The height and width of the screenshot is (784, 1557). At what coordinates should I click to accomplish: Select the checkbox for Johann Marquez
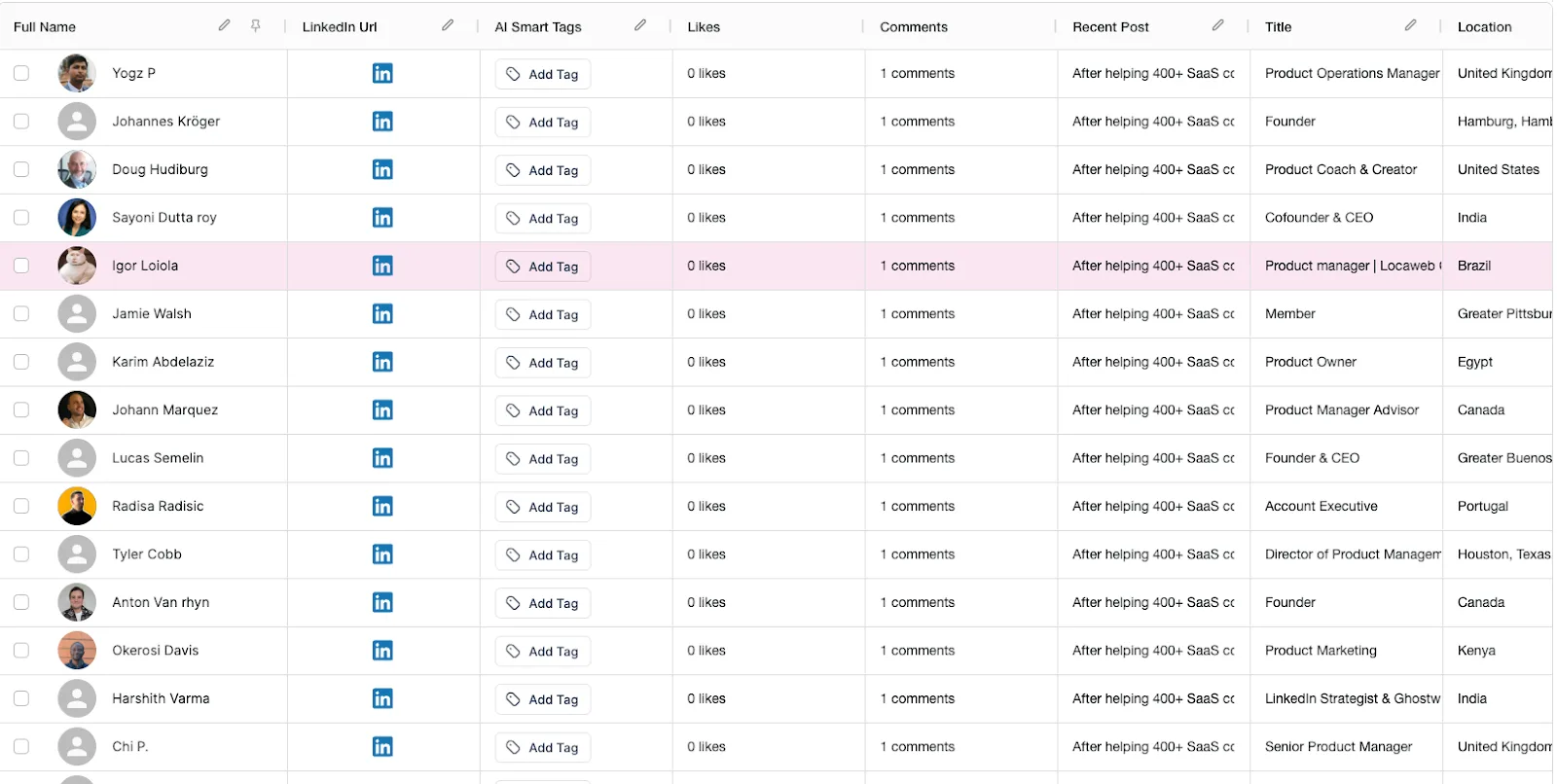click(x=21, y=410)
